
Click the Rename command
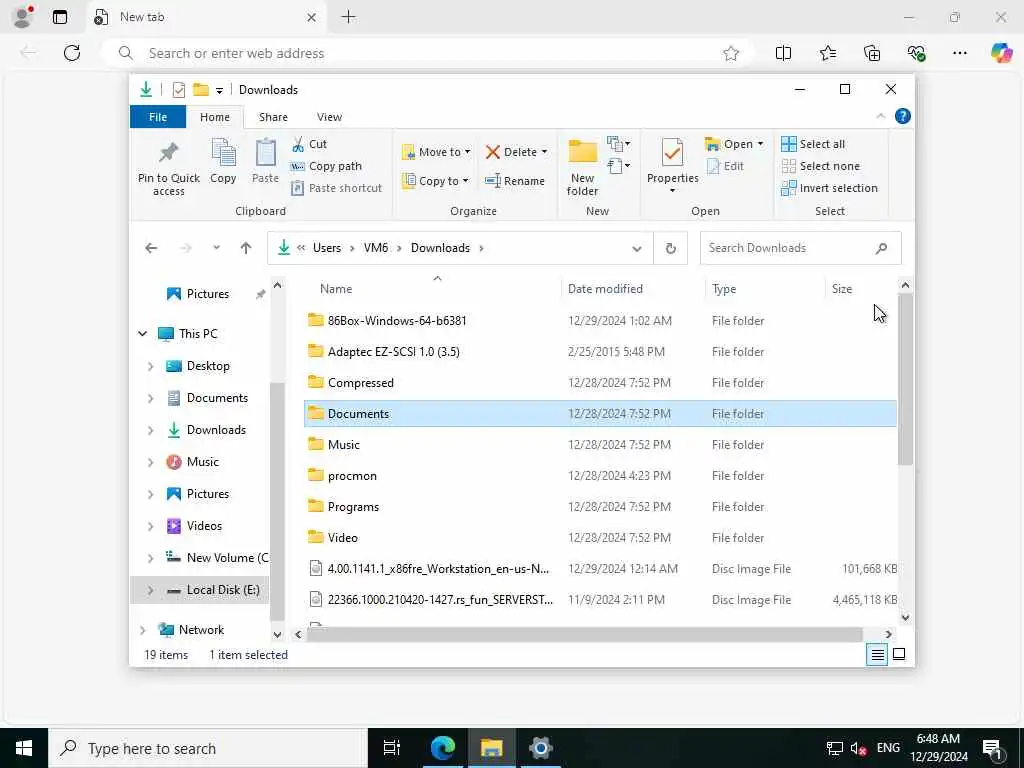515,181
